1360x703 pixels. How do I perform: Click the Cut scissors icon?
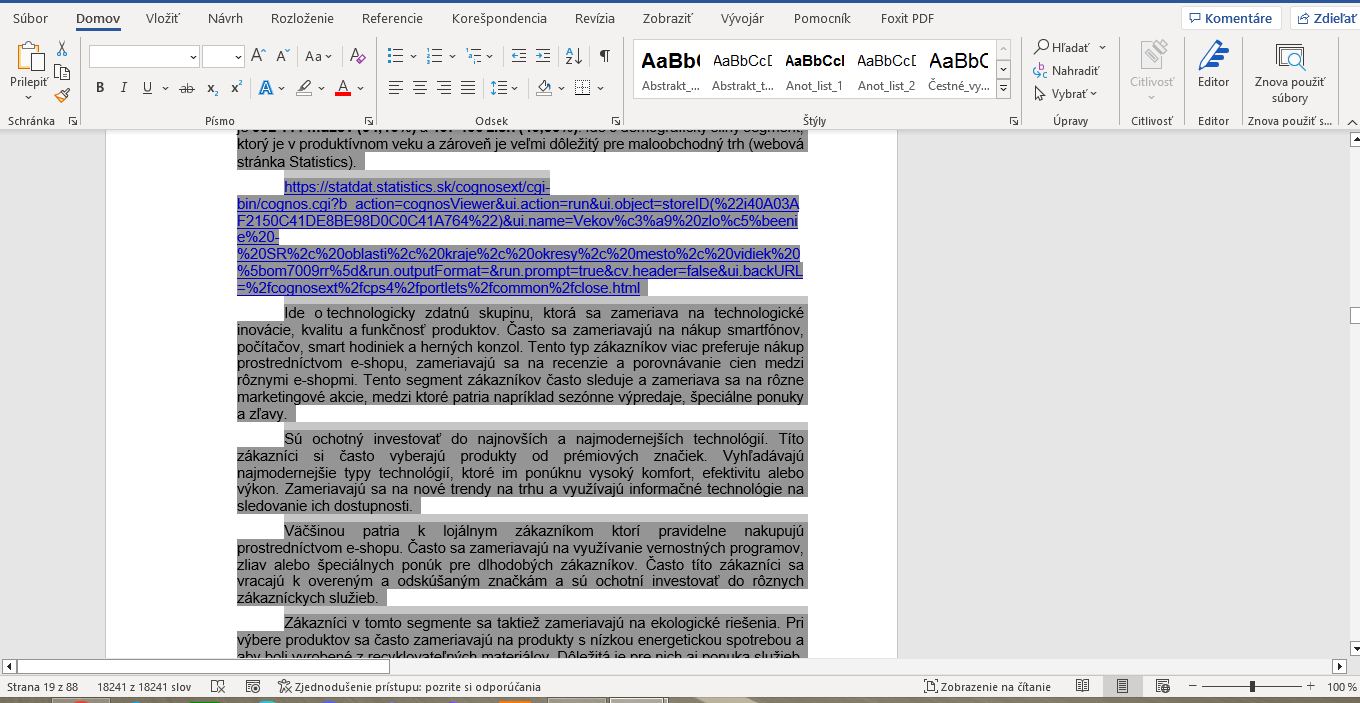tap(62, 48)
